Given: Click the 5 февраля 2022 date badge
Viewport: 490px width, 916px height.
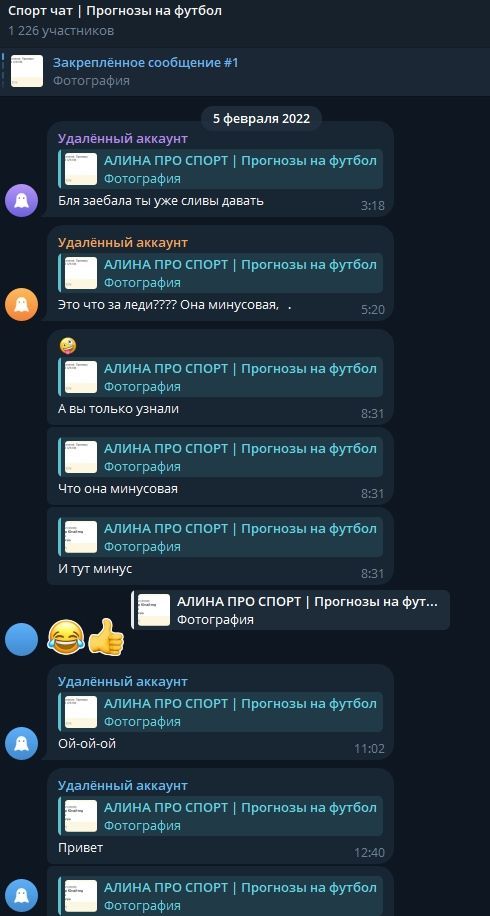Looking at the screenshot, I should click(261, 119).
